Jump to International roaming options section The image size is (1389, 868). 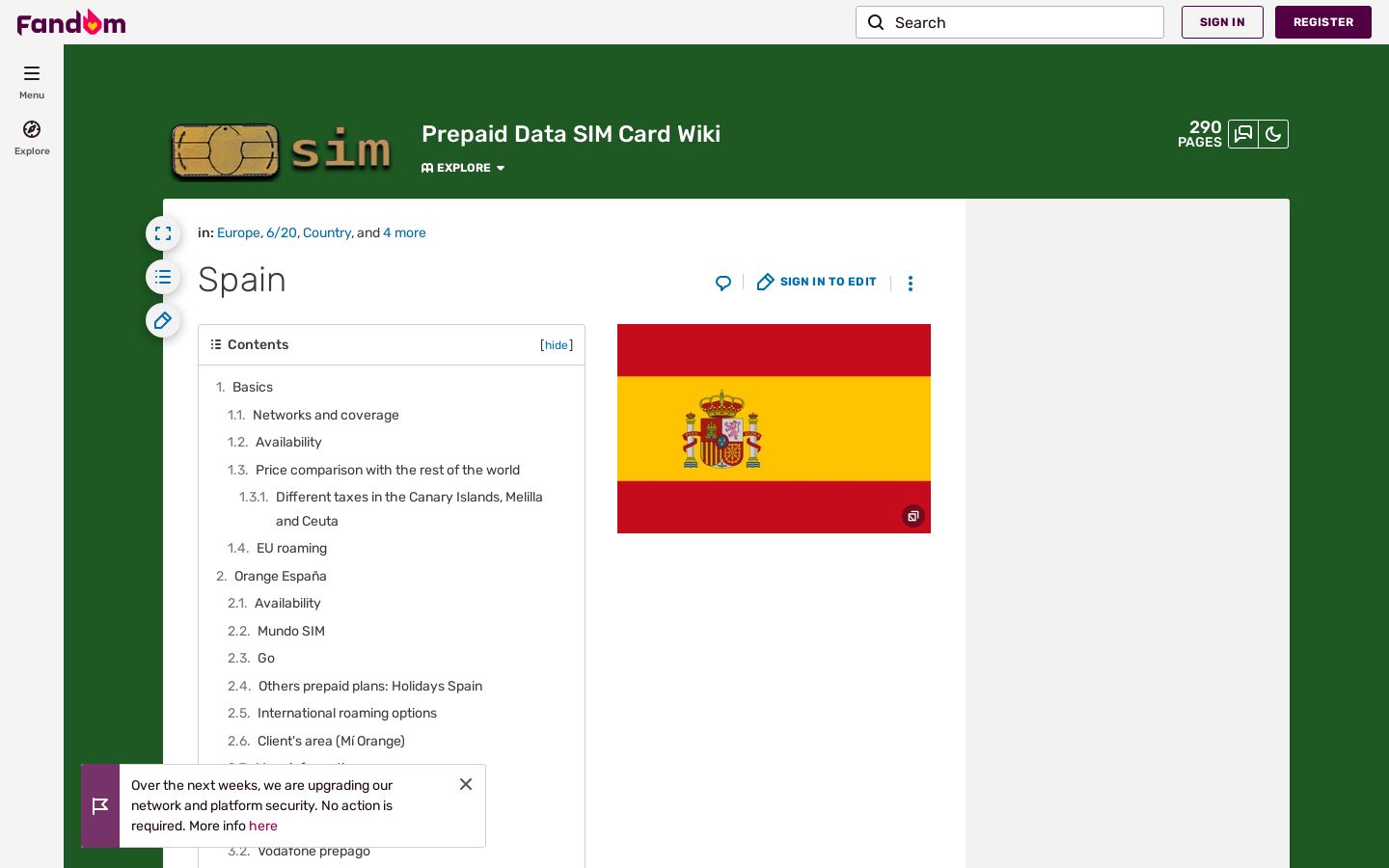tap(347, 713)
